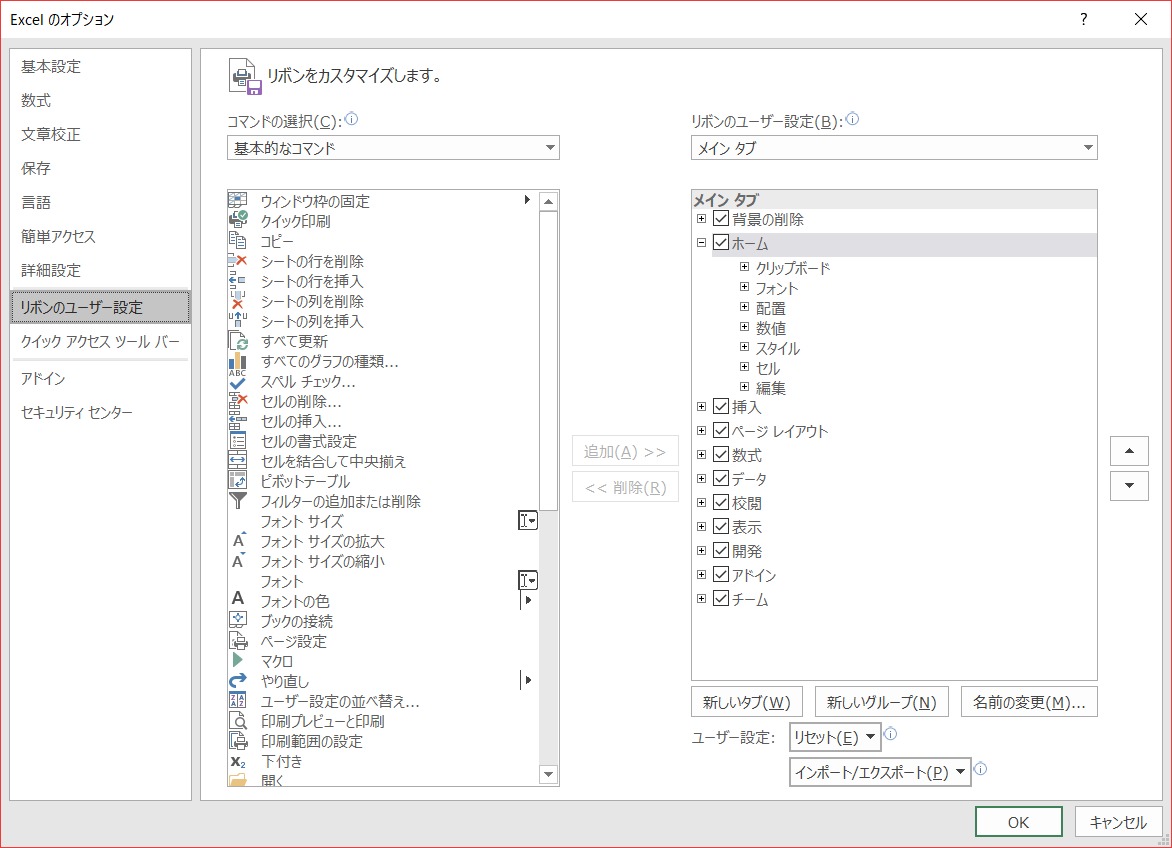Click info icon beside コマンドの選択 label
Screen dimensions: 1172x848
tap(351, 119)
